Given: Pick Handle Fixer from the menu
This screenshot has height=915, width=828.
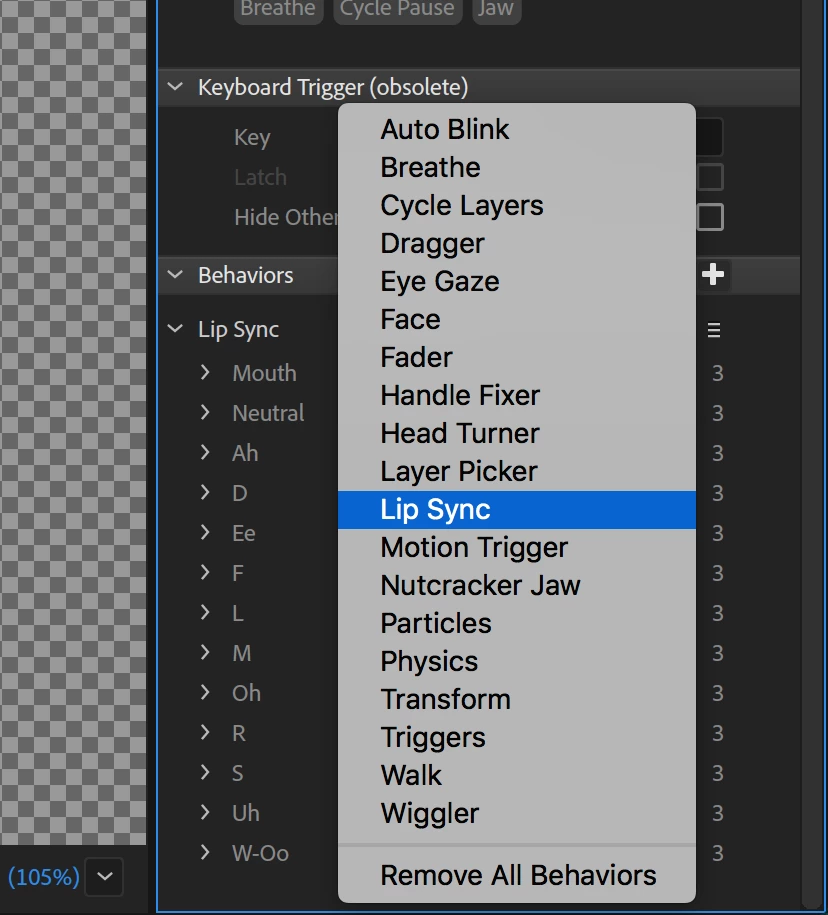Looking at the screenshot, I should 516,395.
